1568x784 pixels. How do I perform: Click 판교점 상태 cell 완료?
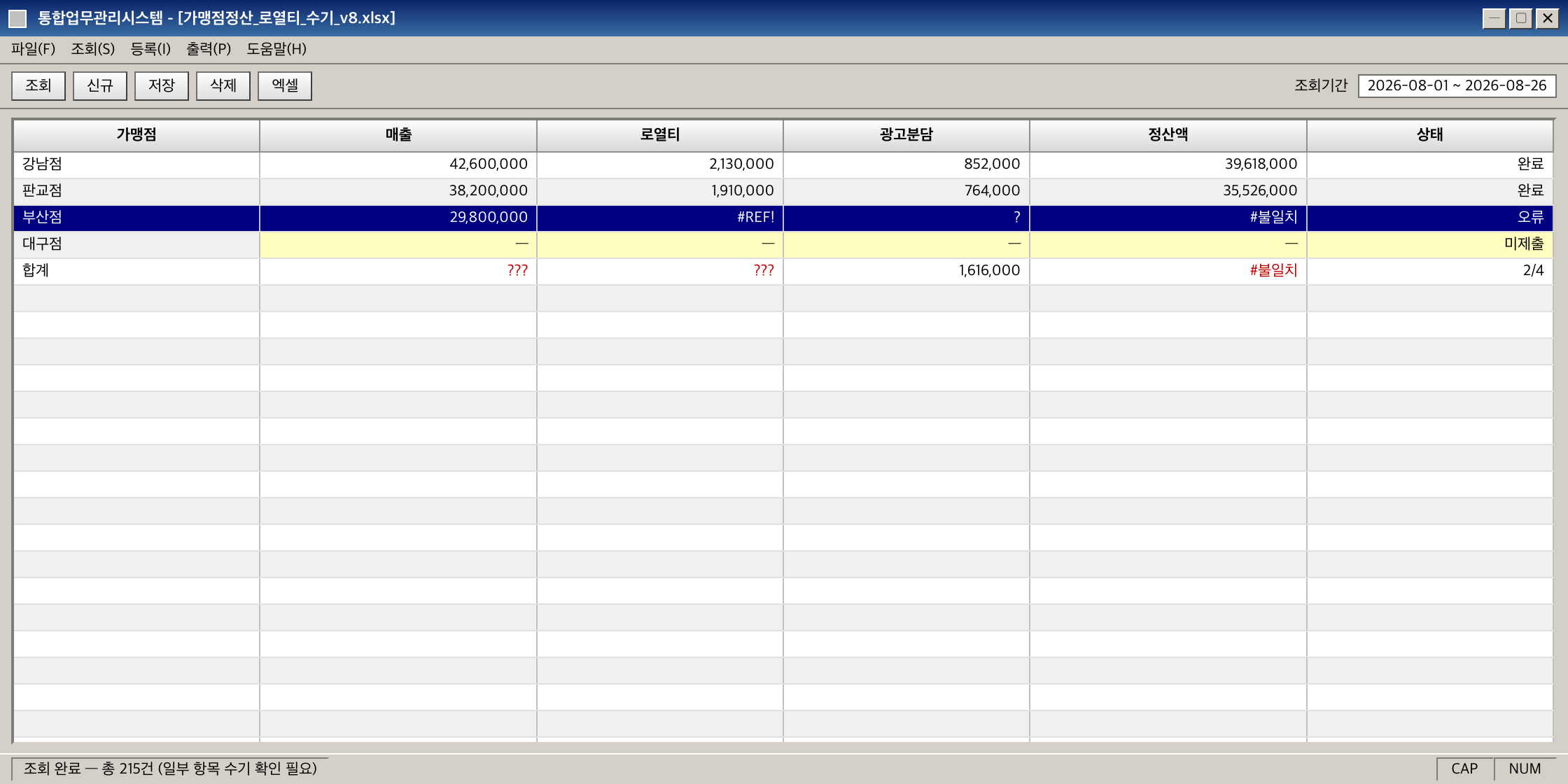pos(1430,191)
